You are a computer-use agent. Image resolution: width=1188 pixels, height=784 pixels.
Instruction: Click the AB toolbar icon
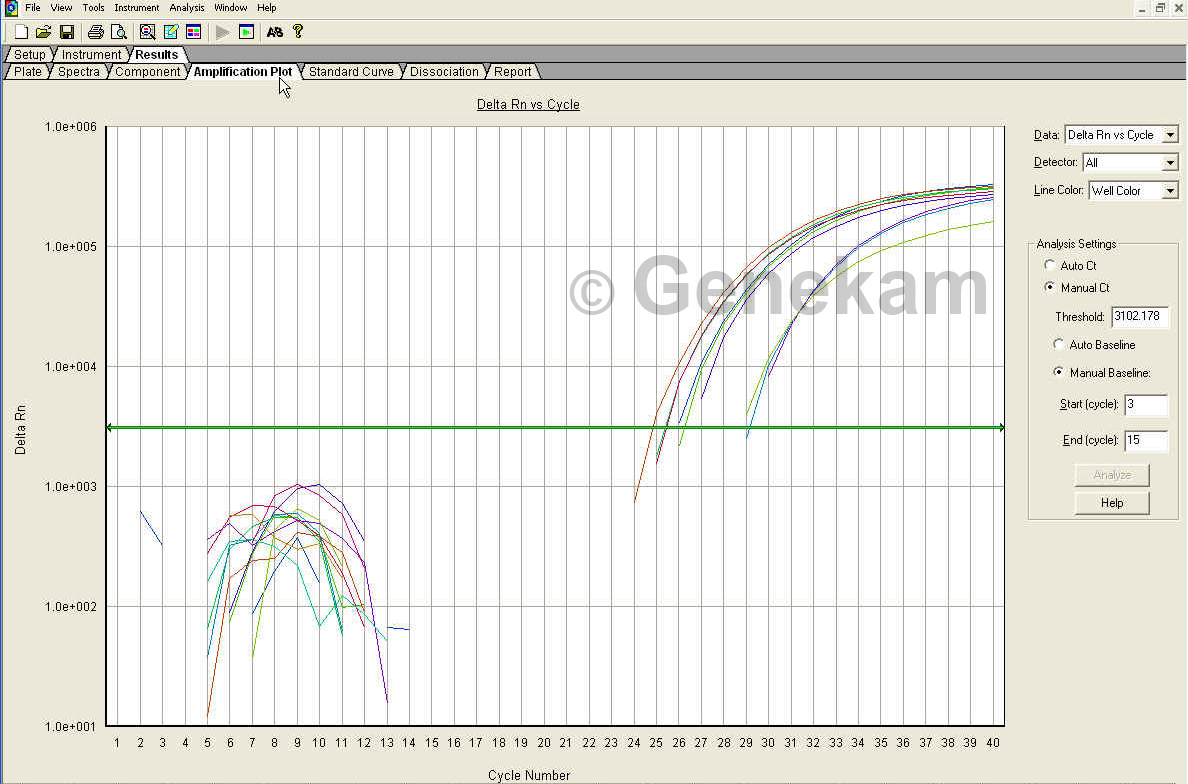[274, 32]
